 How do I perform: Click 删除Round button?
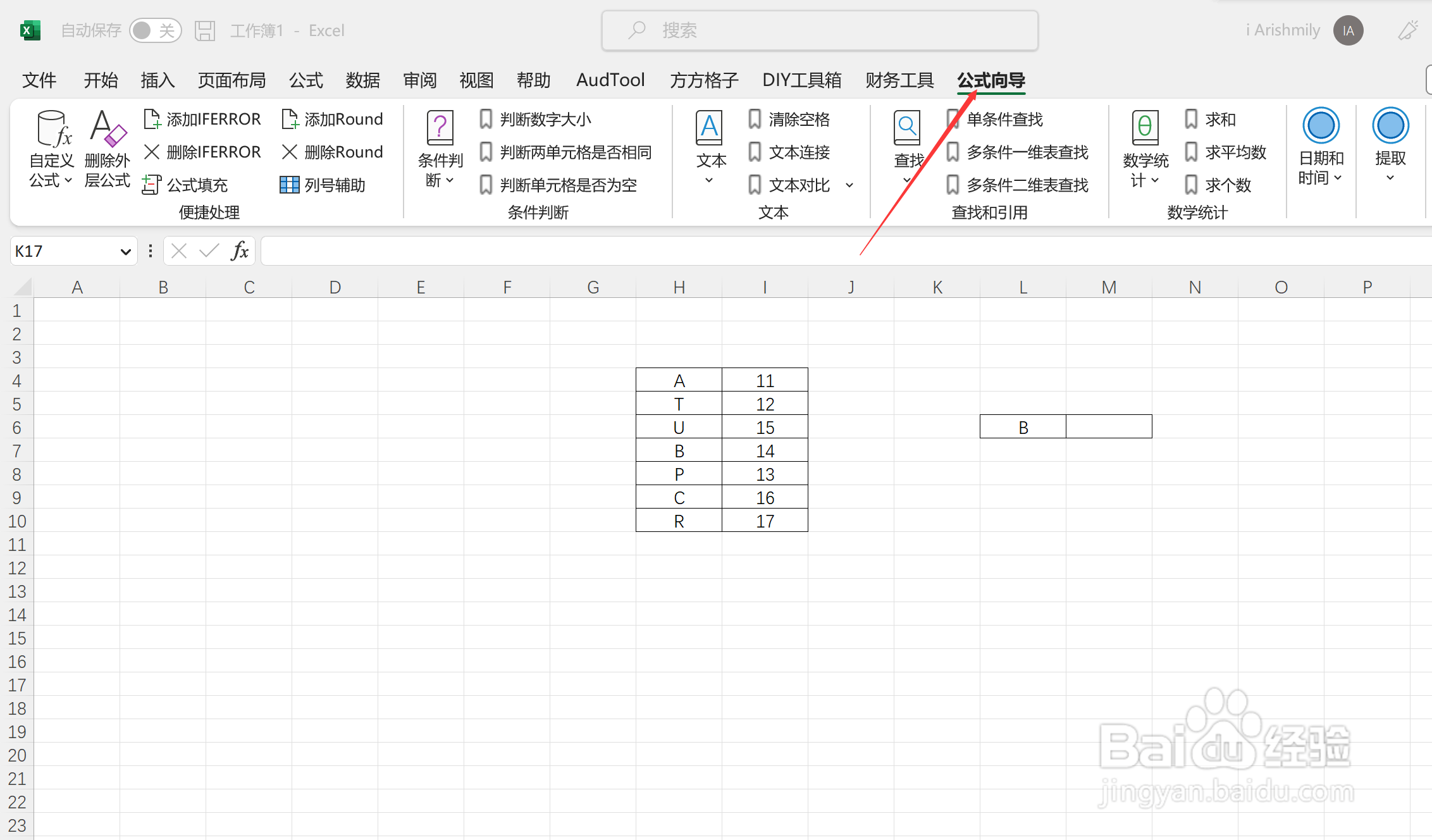click(333, 152)
